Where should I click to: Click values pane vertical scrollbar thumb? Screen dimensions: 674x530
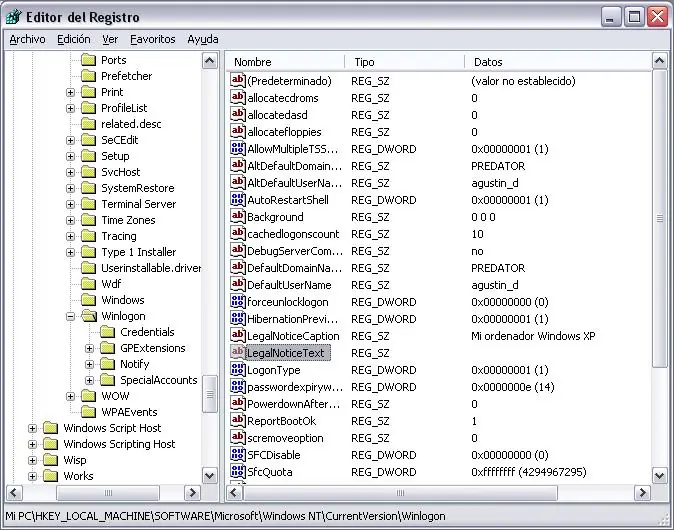point(659,218)
